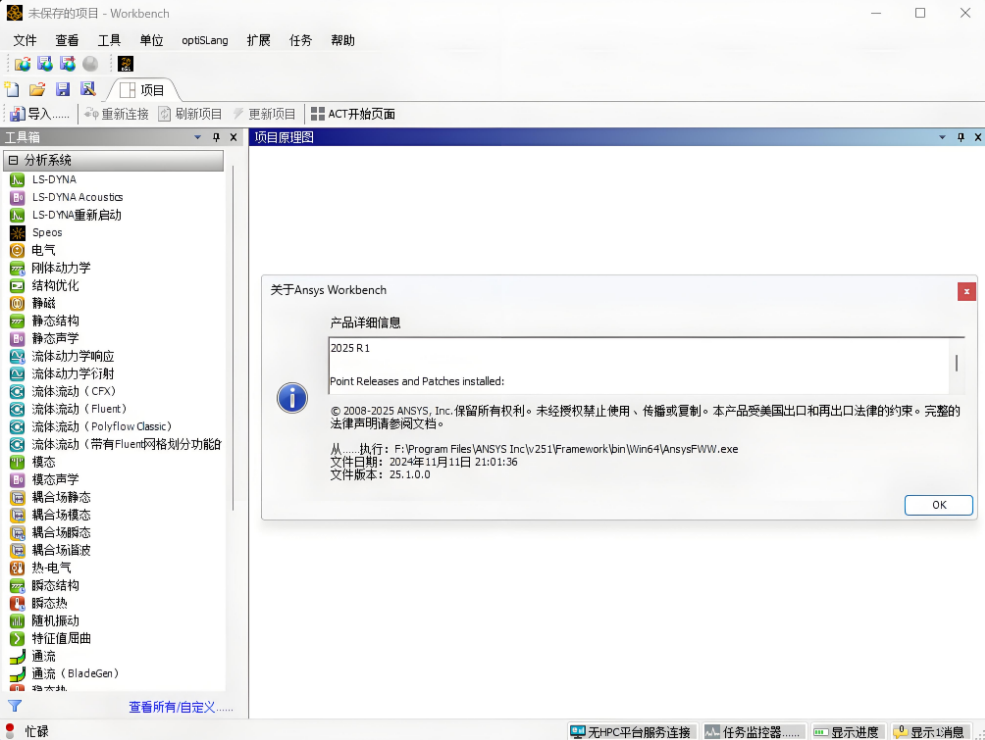The width and height of the screenshot is (985, 740).
Task: Select the 静态结构 icon
Action: coord(17,321)
